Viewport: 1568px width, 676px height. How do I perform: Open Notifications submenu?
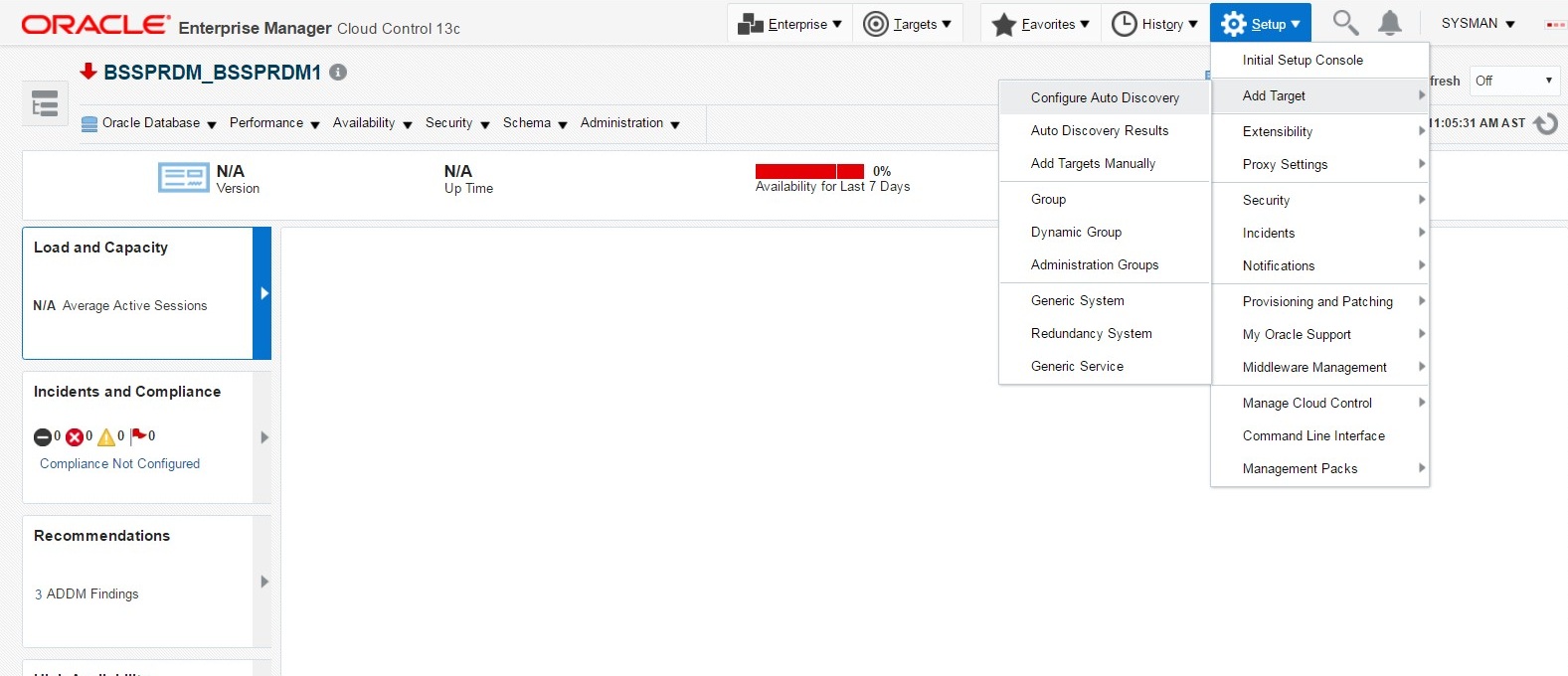(1319, 265)
